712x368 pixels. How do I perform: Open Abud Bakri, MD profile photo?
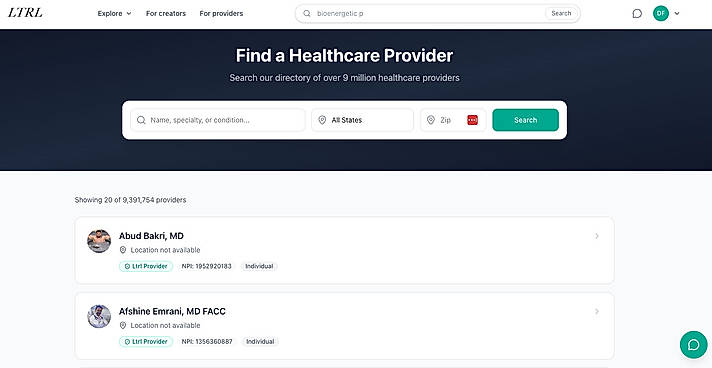click(99, 241)
